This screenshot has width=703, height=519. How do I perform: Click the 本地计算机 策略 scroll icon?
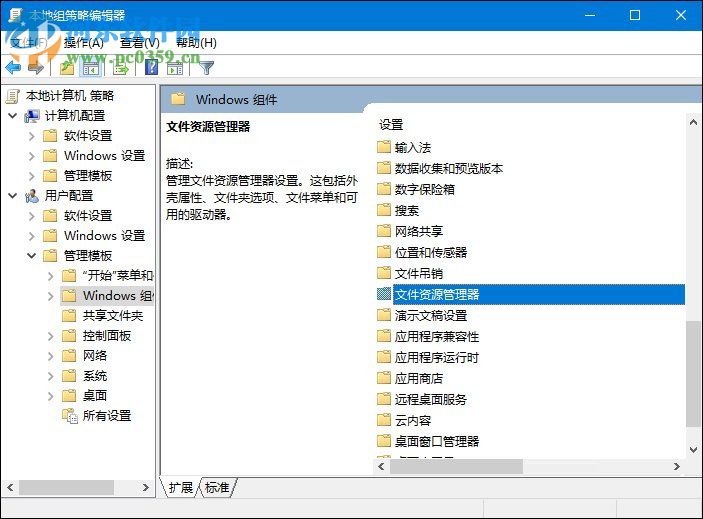point(13,96)
